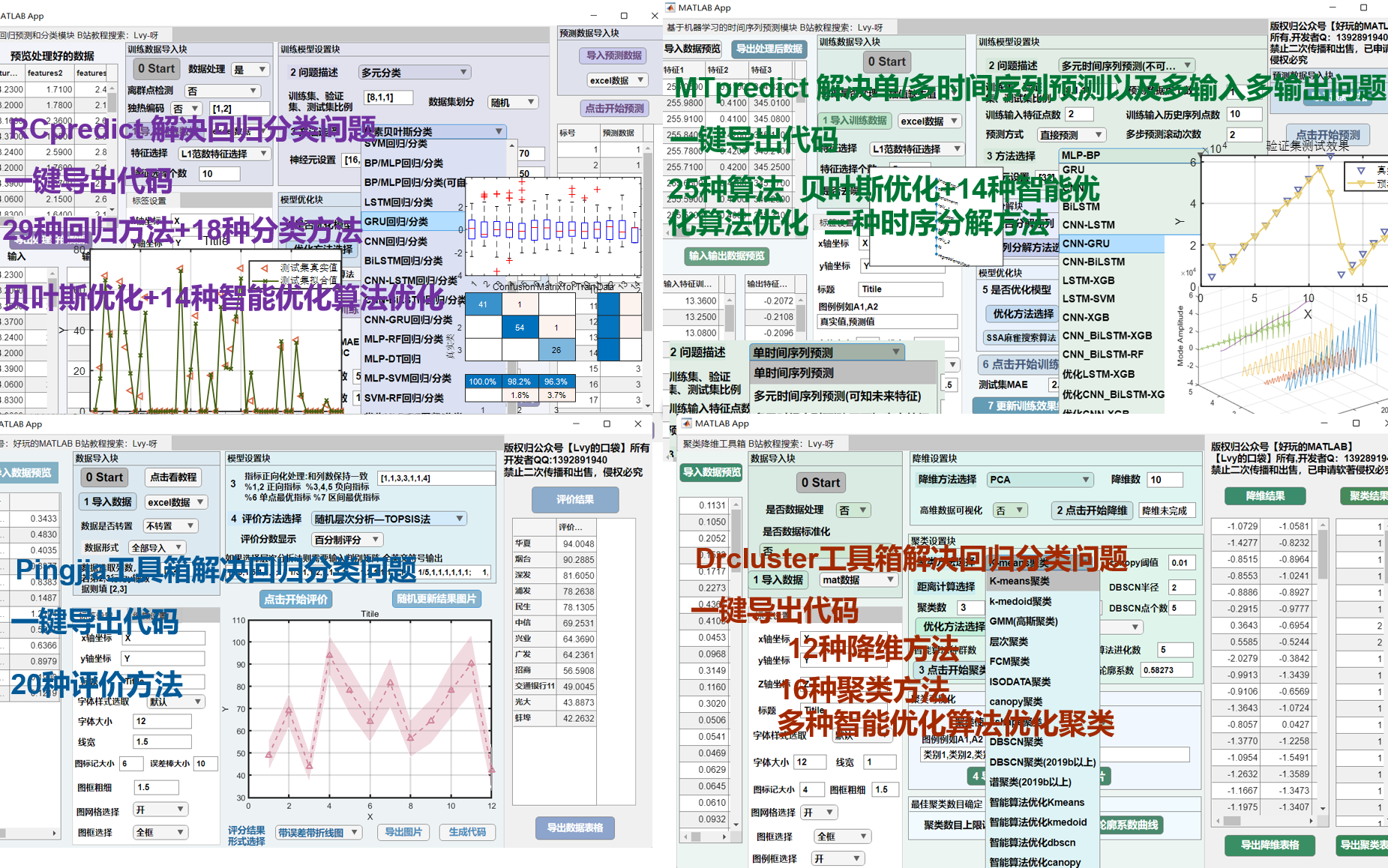Open mat数据 import type dropdown
This screenshot has height=868, width=1388.
coord(859,580)
